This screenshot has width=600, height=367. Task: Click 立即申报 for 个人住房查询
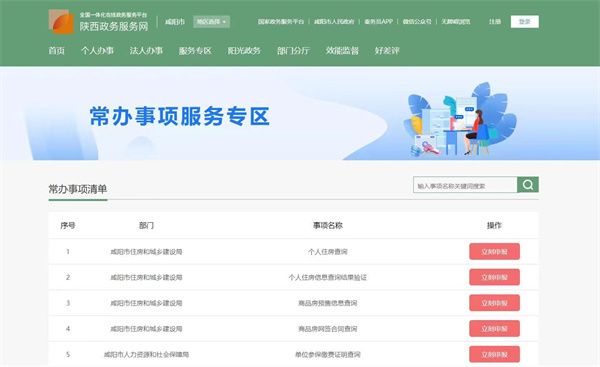494,251
